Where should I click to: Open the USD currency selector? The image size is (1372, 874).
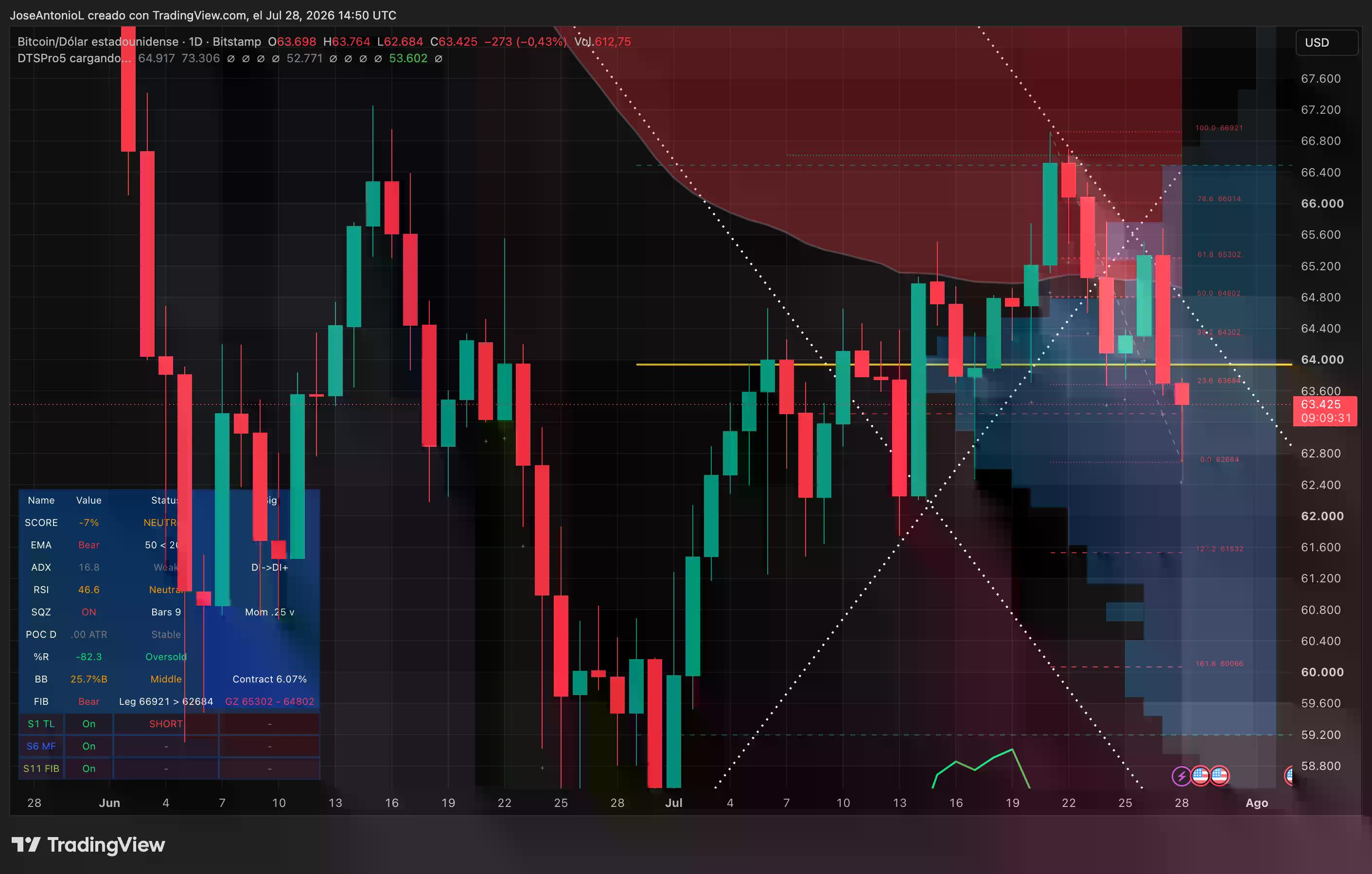pyautogui.click(x=1326, y=43)
